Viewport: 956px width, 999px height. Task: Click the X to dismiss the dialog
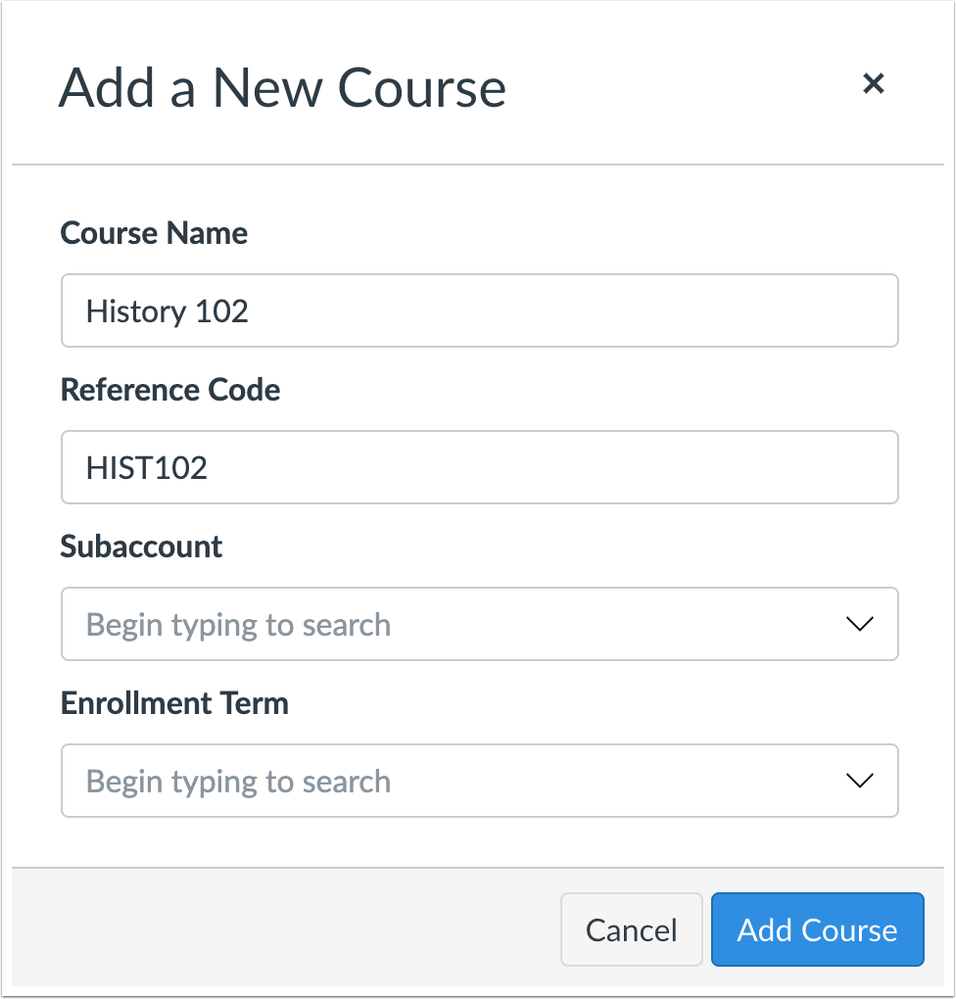click(x=874, y=84)
